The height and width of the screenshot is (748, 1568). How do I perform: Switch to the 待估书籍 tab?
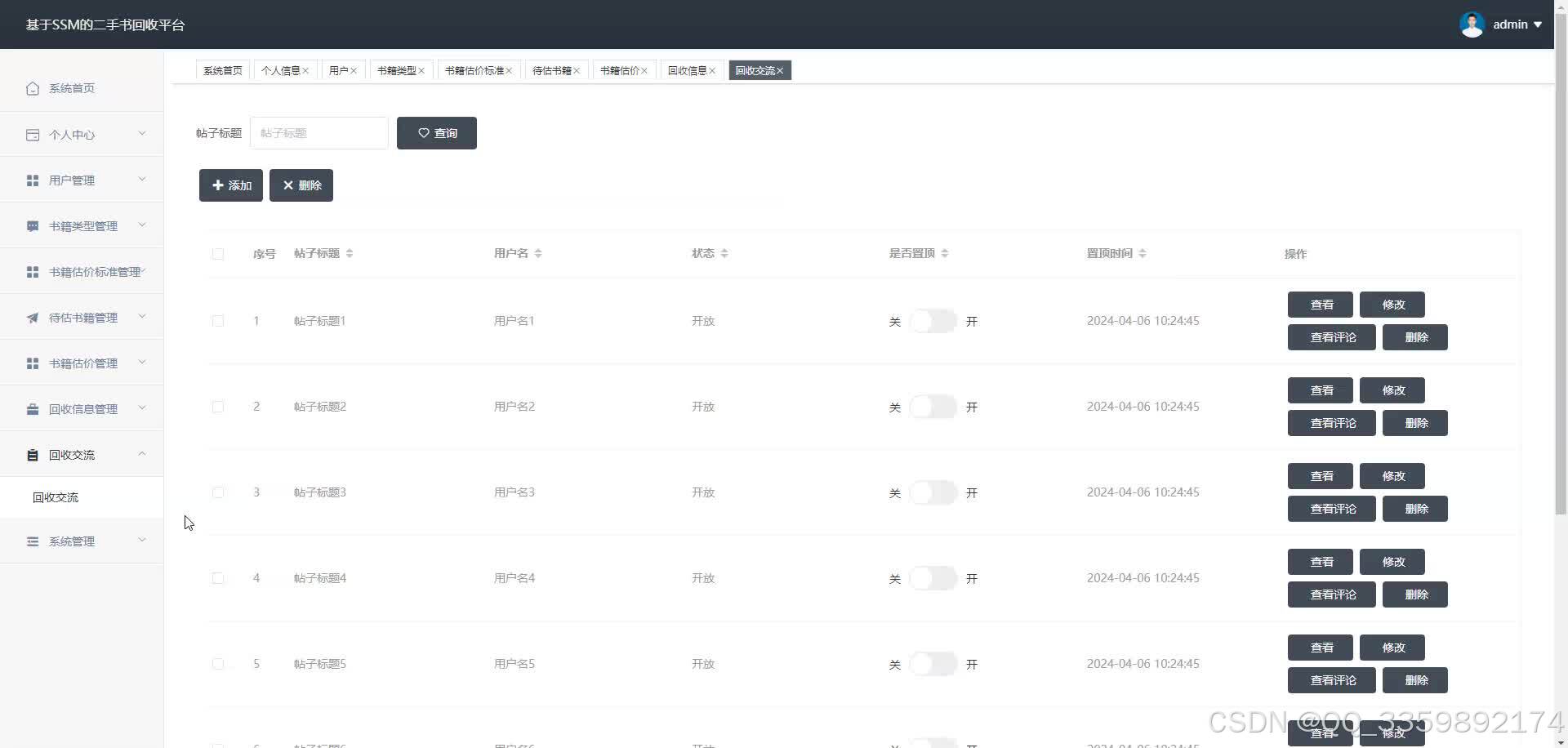coord(552,71)
